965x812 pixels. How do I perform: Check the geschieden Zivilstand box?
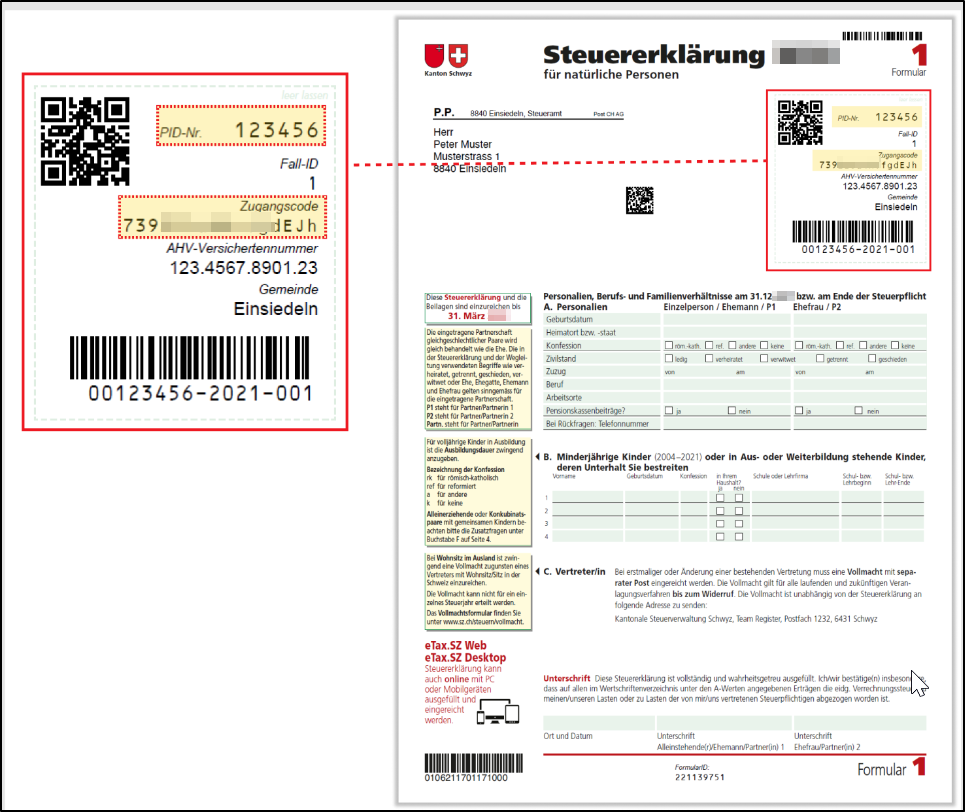point(871,358)
